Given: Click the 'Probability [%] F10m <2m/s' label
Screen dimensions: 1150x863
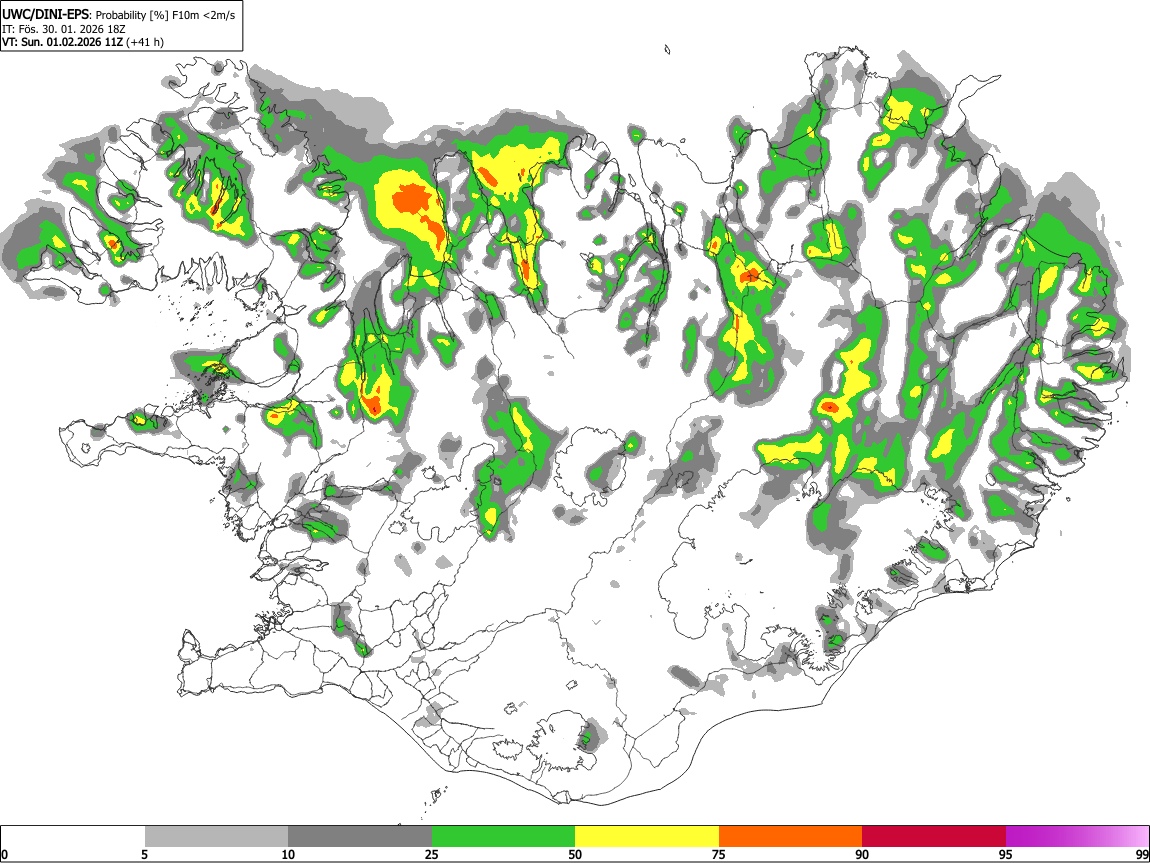Looking at the screenshot, I should [166, 15].
